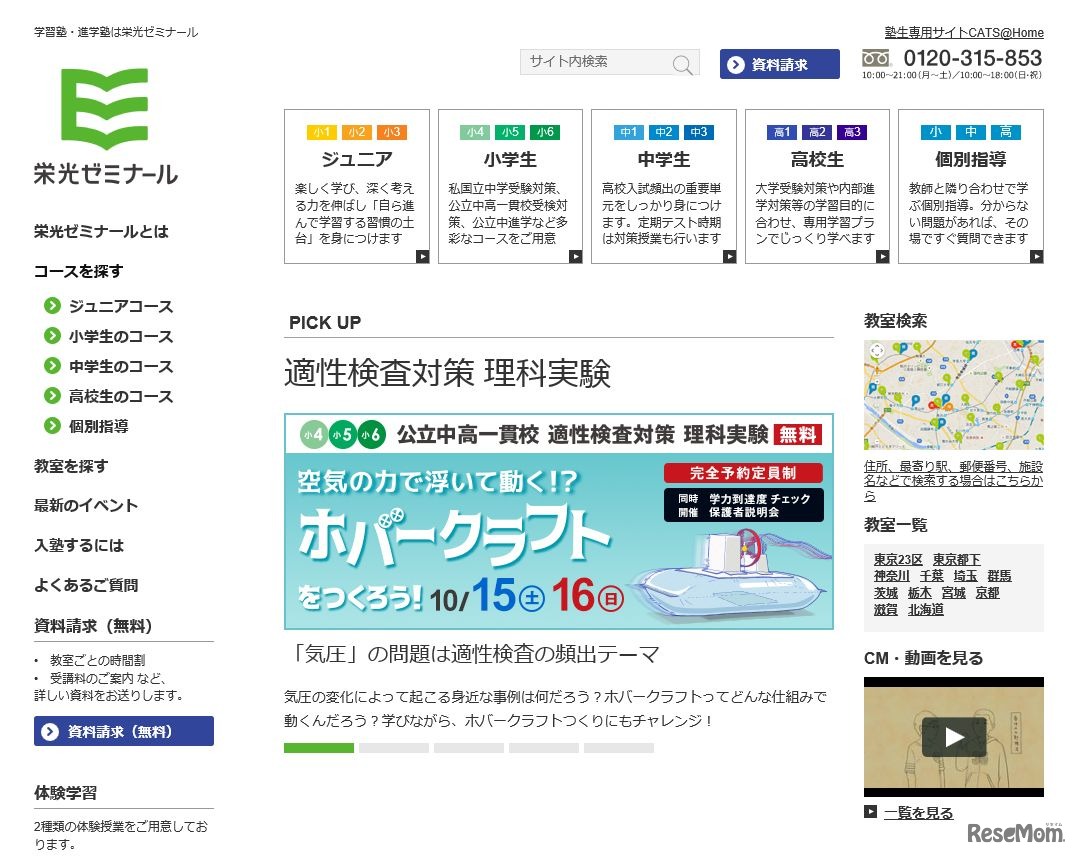The image size is (1078, 856).
Task: Click the 0120-315-853 phone number
Action: [972, 58]
